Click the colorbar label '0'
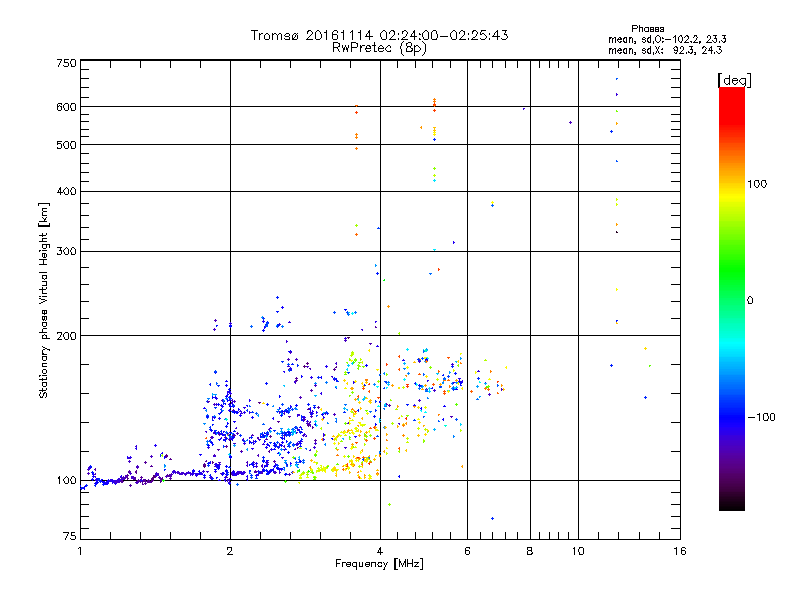The width and height of the screenshot is (800, 600). point(750,301)
